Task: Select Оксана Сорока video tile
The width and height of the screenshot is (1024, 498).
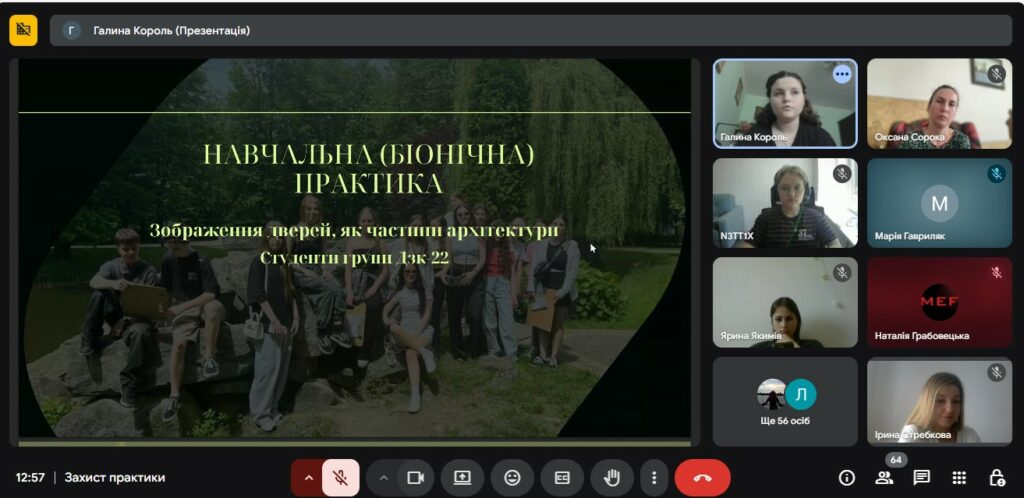Action: pyautogui.click(x=939, y=104)
